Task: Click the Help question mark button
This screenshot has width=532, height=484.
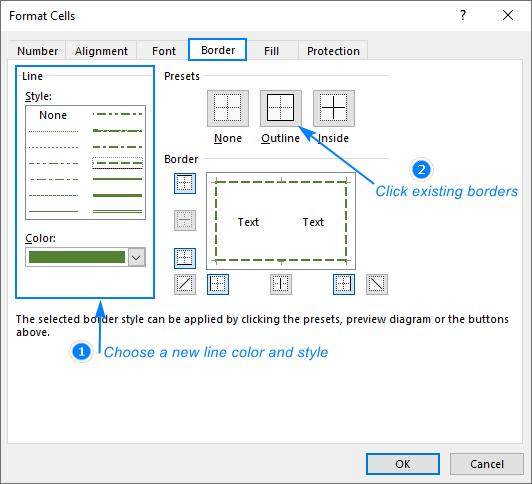Action: tap(463, 15)
